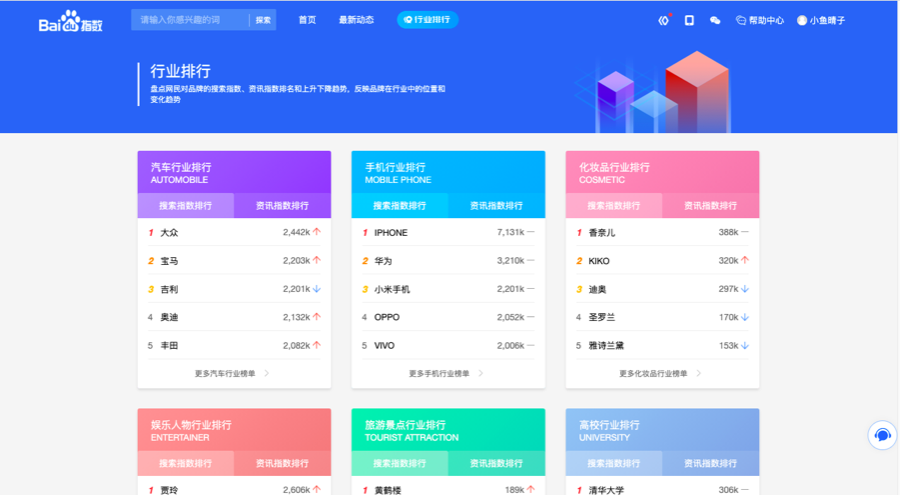
Task: Click brand 丰田 in car ranking
Action: pos(169,345)
